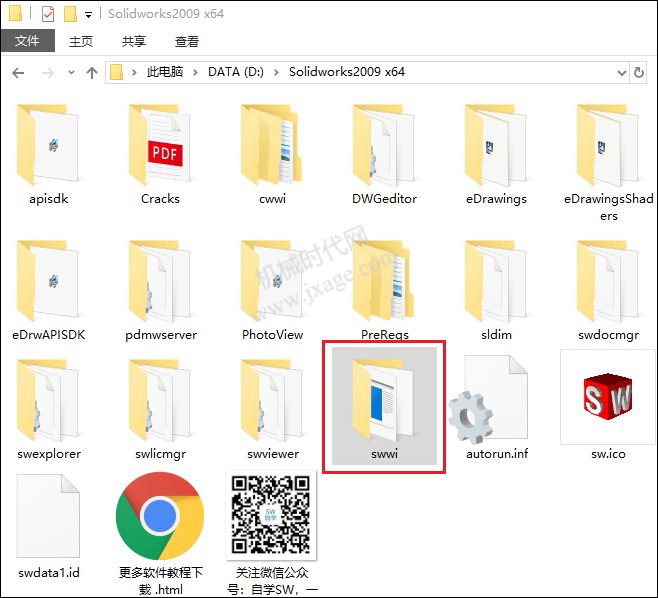Switch to the 共享 ribbon tab

click(x=133, y=41)
